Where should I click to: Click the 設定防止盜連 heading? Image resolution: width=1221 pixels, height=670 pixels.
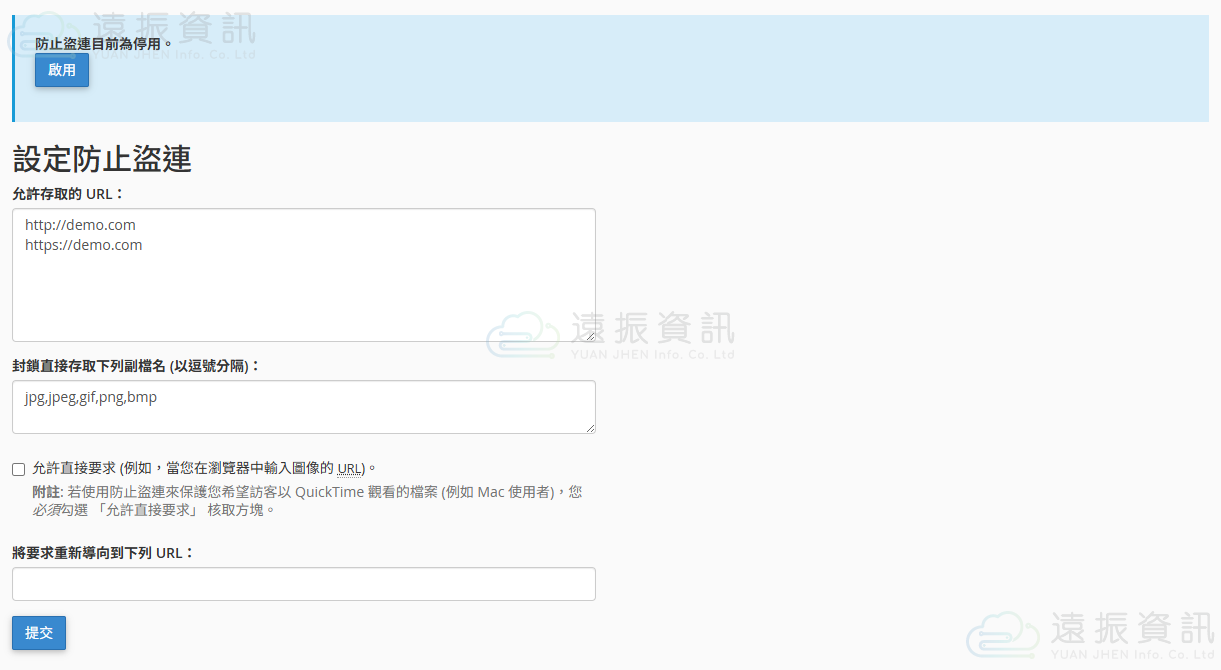pyautogui.click(x=102, y=159)
